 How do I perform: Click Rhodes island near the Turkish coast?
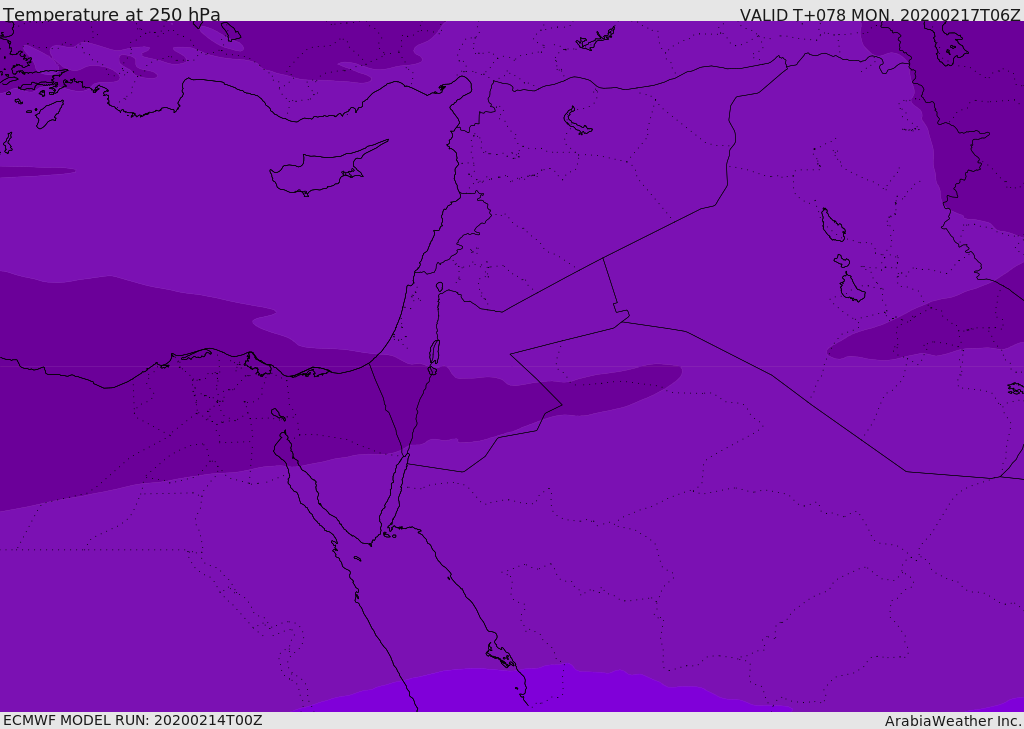coord(50,114)
